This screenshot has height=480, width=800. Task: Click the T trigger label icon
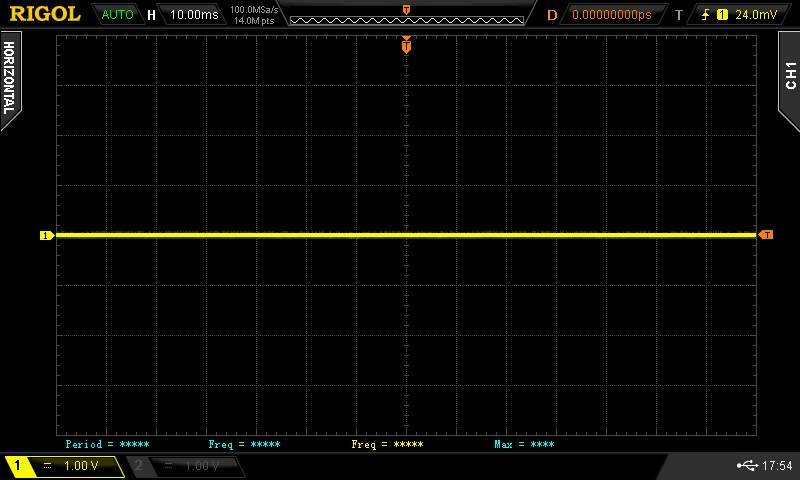tap(679, 15)
